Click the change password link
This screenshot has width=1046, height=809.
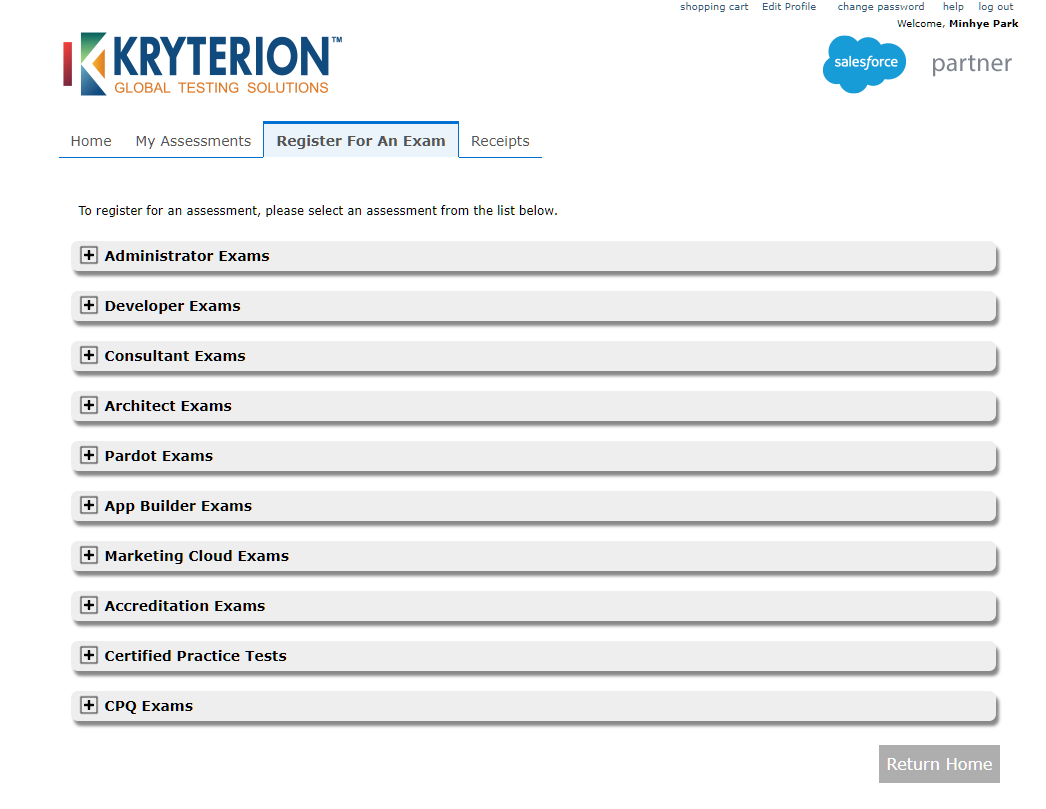point(881,7)
